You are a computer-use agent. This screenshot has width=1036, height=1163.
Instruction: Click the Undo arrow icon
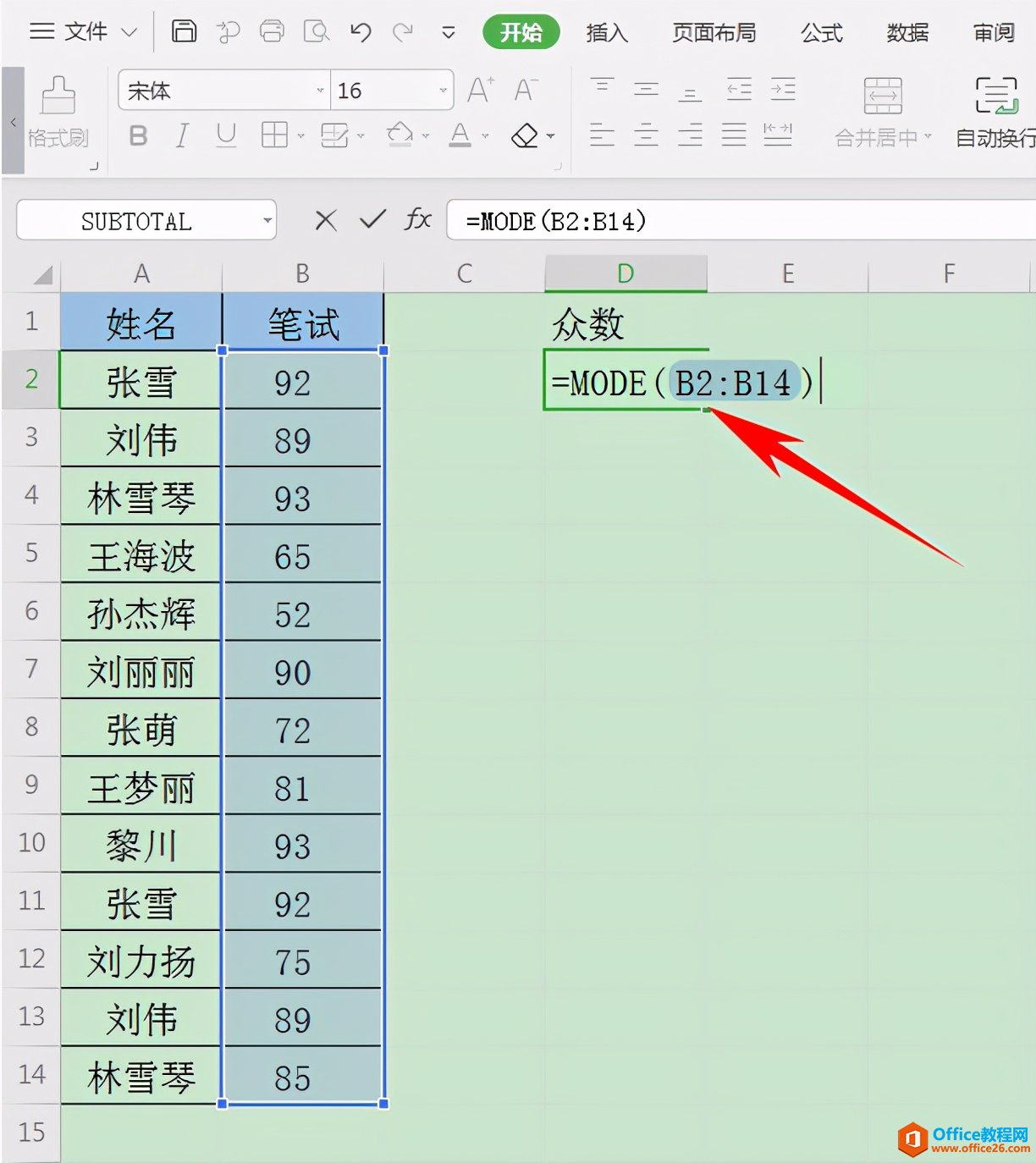click(x=361, y=32)
